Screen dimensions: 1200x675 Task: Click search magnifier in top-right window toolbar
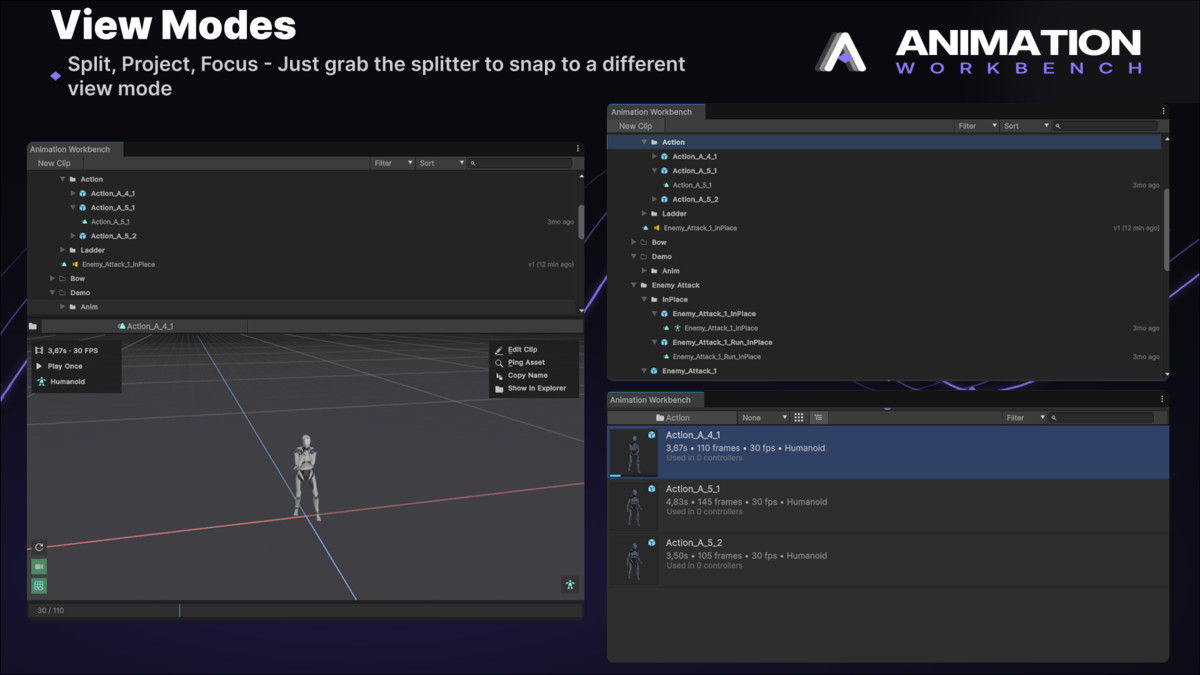(x=1057, y=126)
